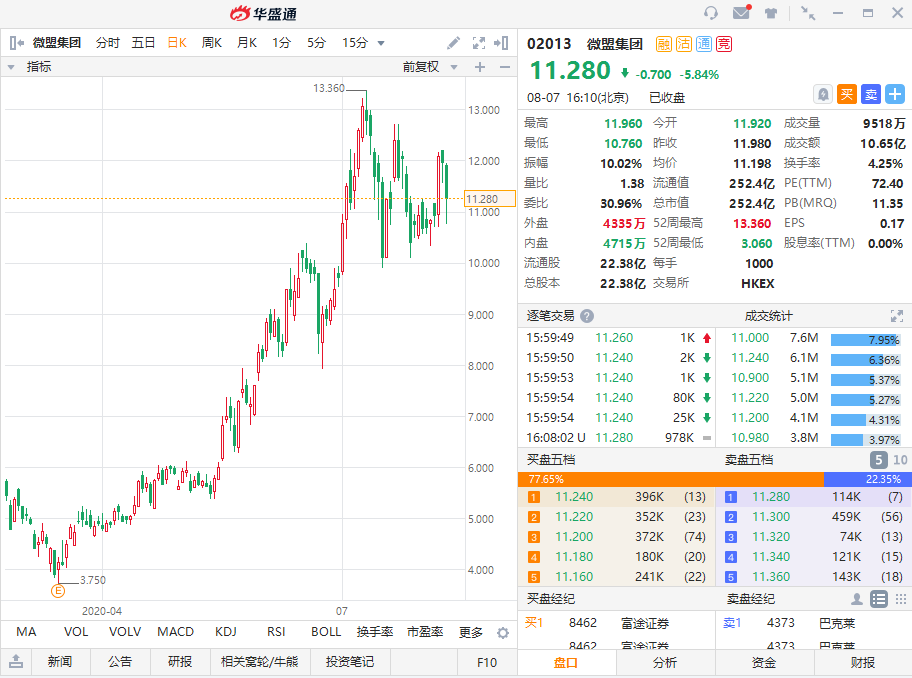The image size is (912, 678).
Task: Click the 融 margin tag icon
Action: point(664,44)
